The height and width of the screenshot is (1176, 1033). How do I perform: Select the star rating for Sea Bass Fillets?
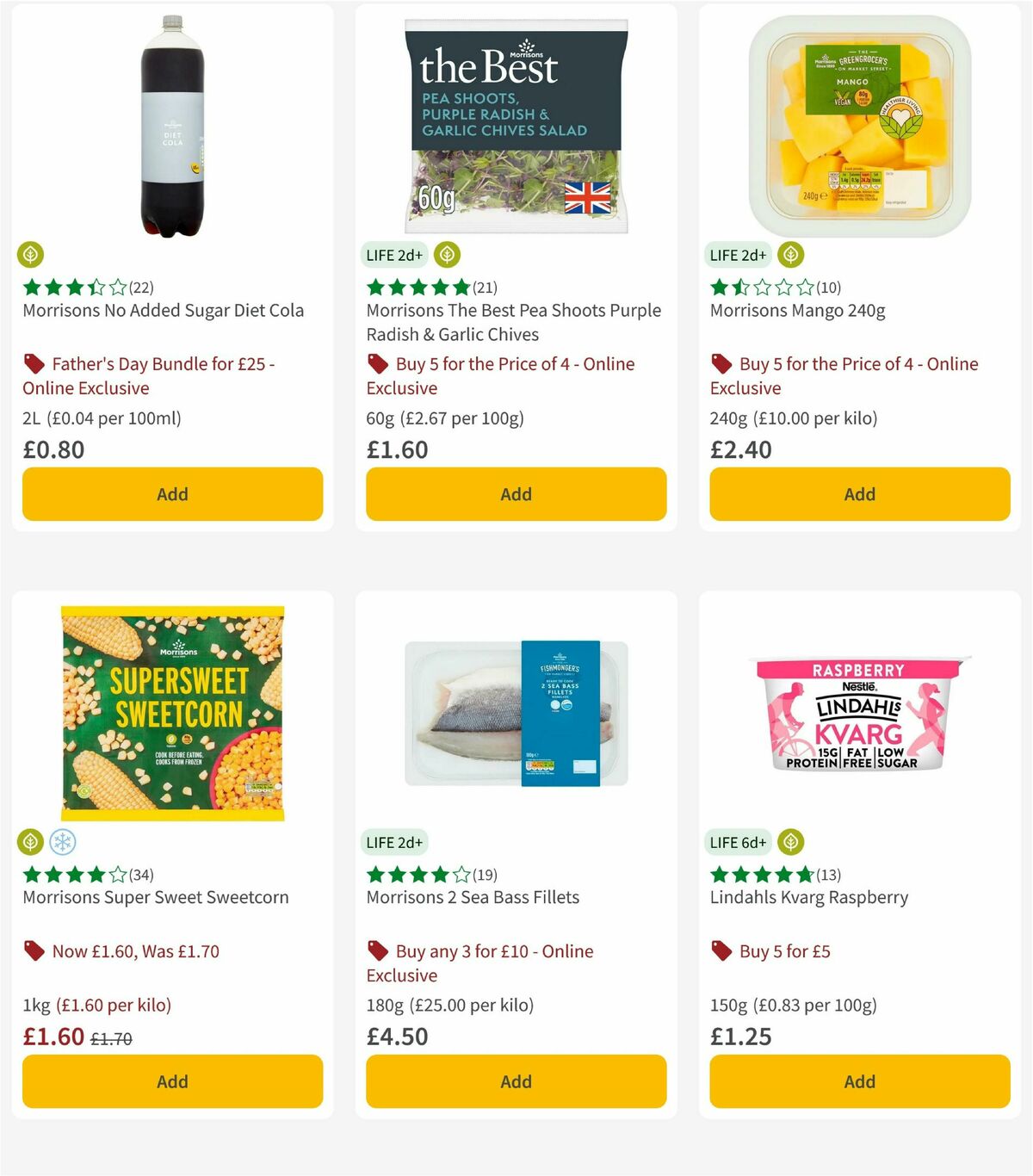[415, 875]
